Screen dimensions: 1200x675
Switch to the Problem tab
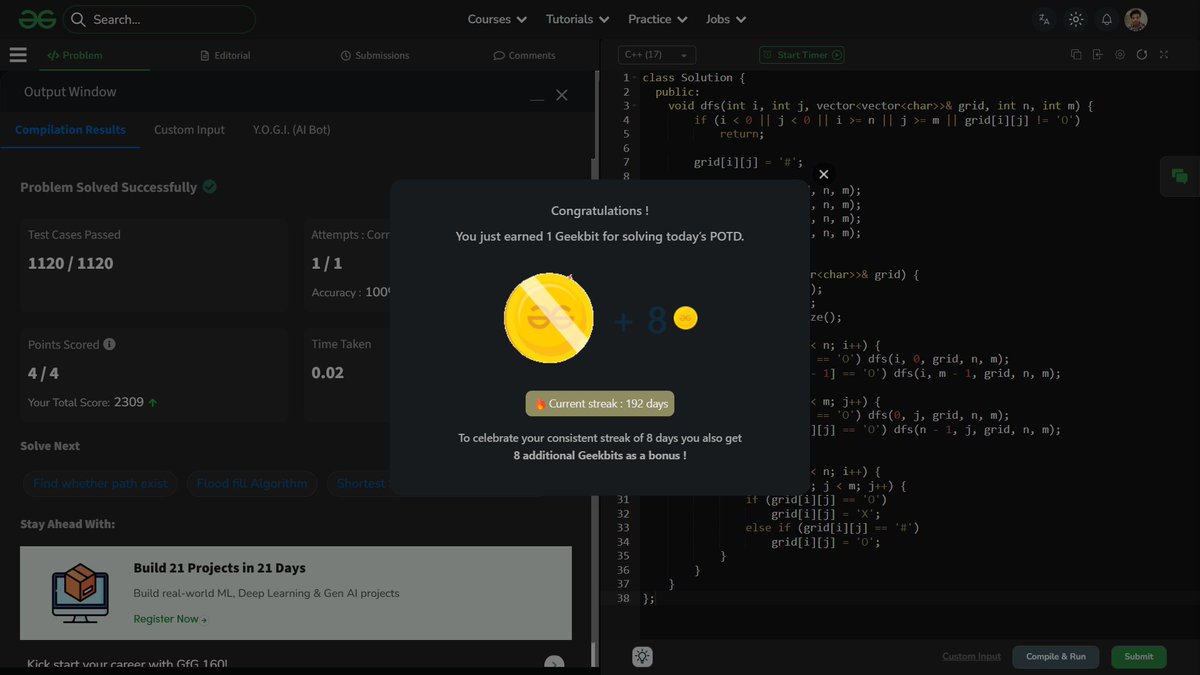point(76,55)
